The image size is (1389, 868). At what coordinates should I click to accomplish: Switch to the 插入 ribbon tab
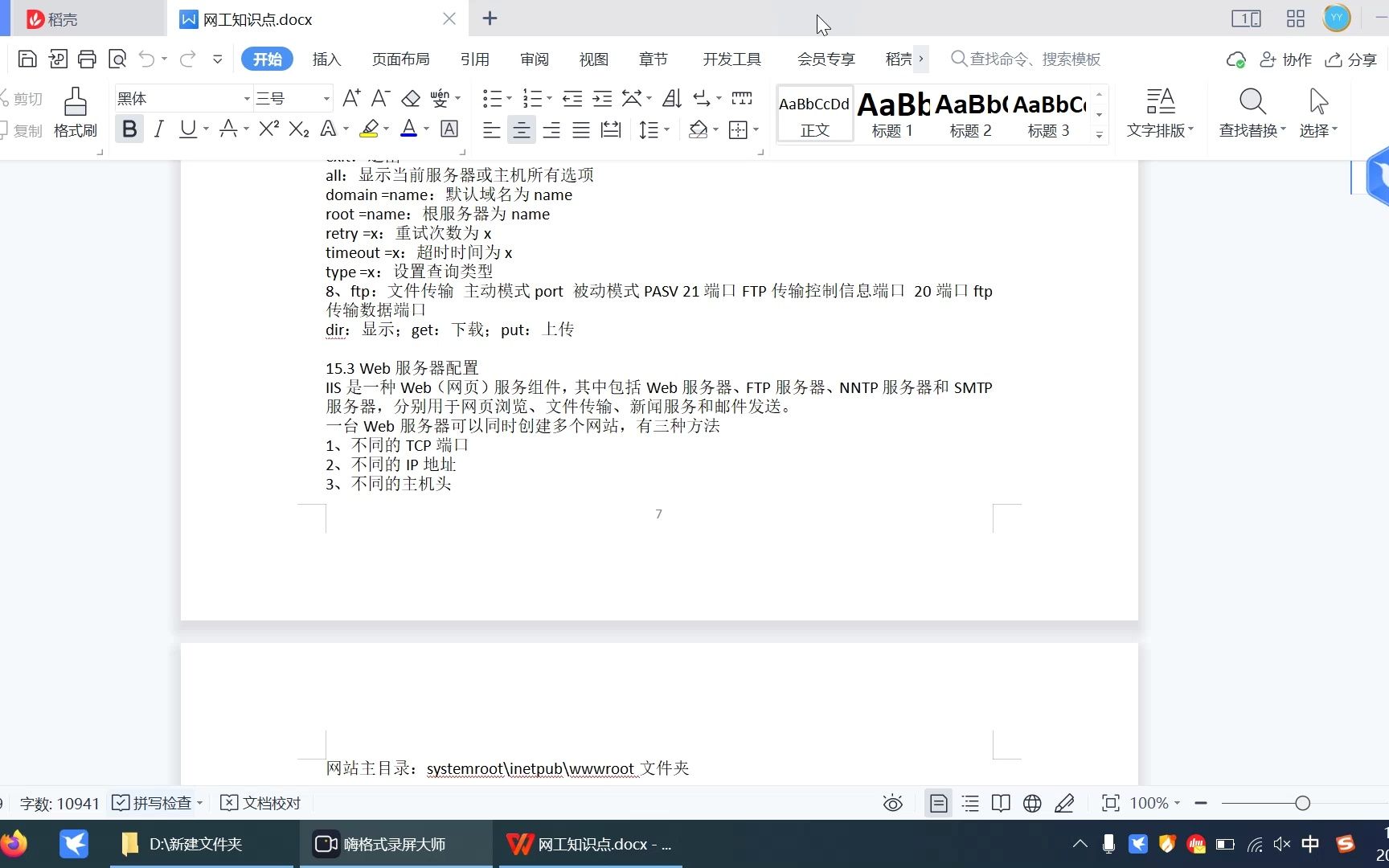(326, 59)
